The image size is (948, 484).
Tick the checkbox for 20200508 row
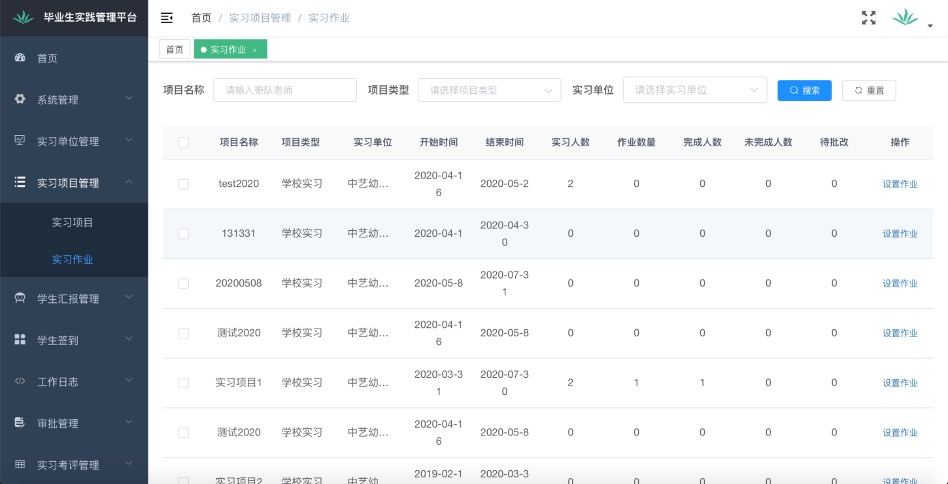click(x=183, y=284)
